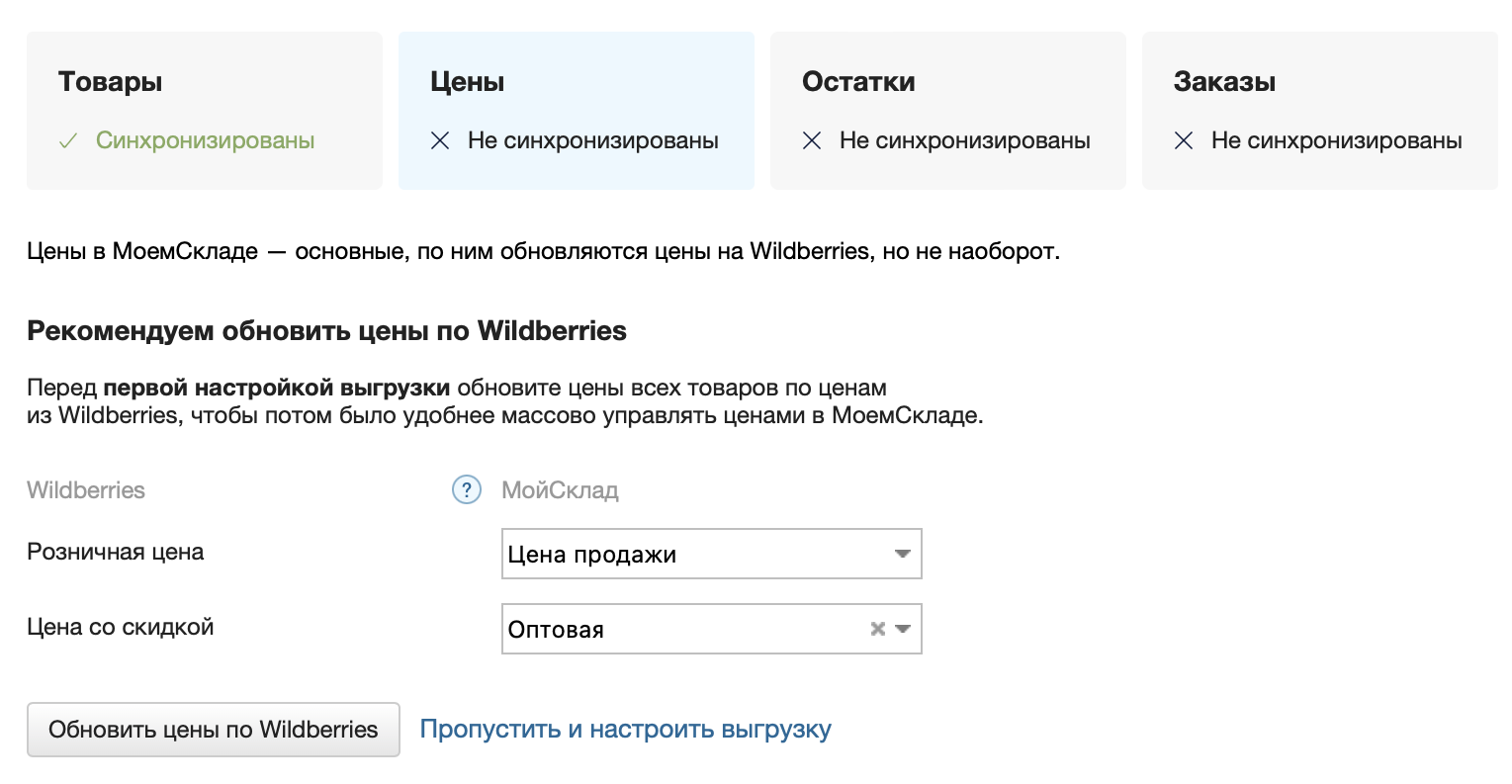Click the cross icon under Остатки
Image resolution: width=1512 pixels, height=784 pixels.
(812, 141)
